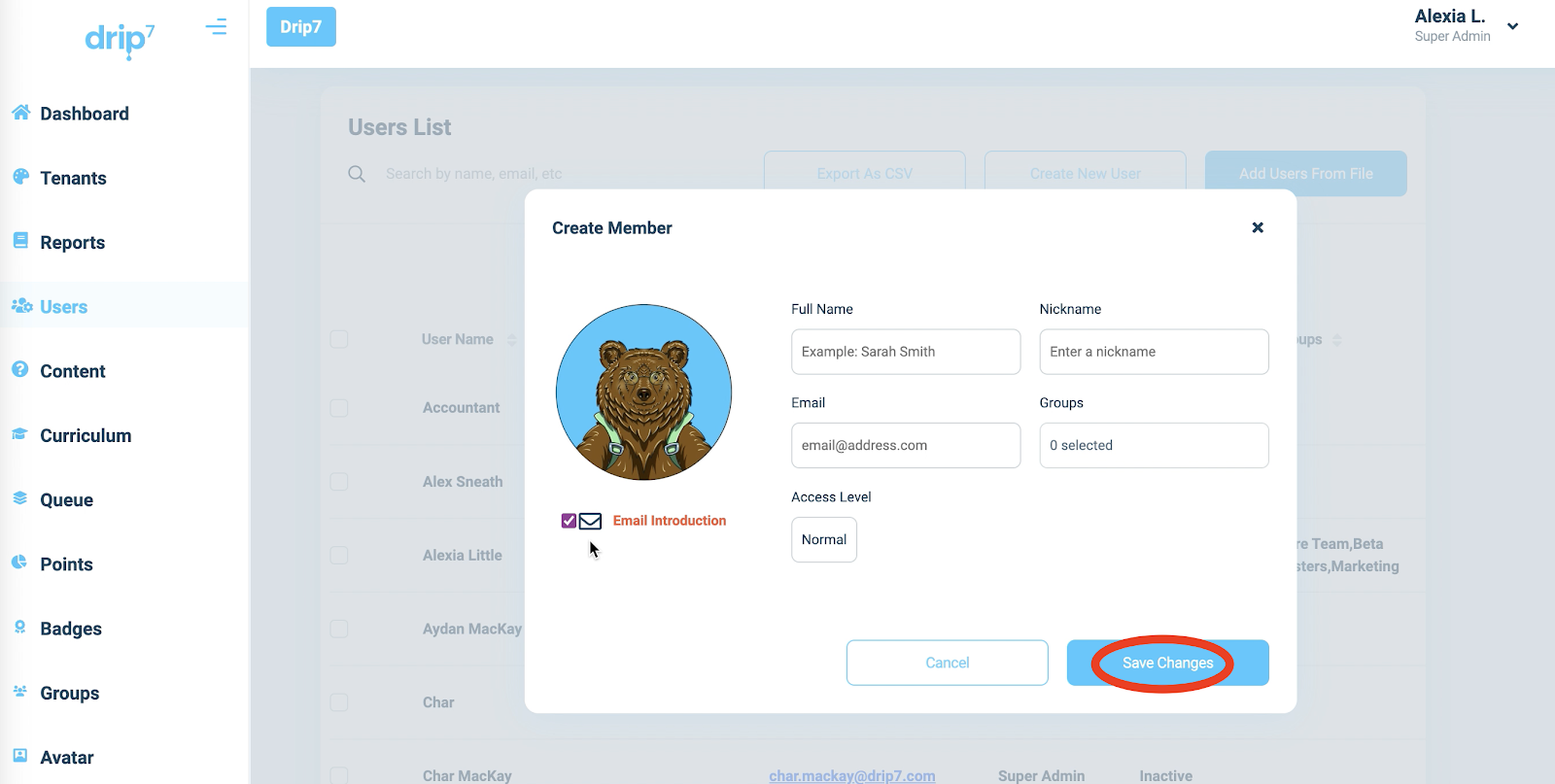
Task: Click the bear avatar image
Action: click(643, 392)
